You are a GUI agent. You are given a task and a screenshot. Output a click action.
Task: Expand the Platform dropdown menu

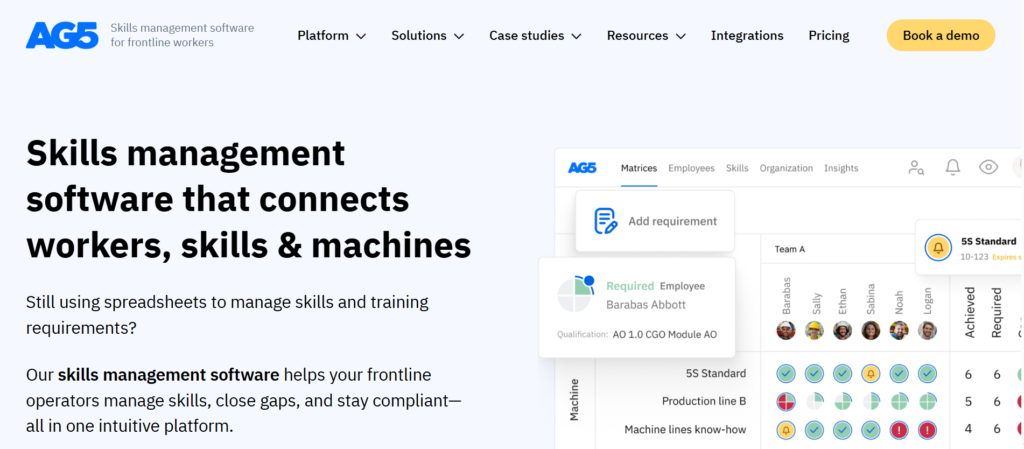[x=332, y=35]
